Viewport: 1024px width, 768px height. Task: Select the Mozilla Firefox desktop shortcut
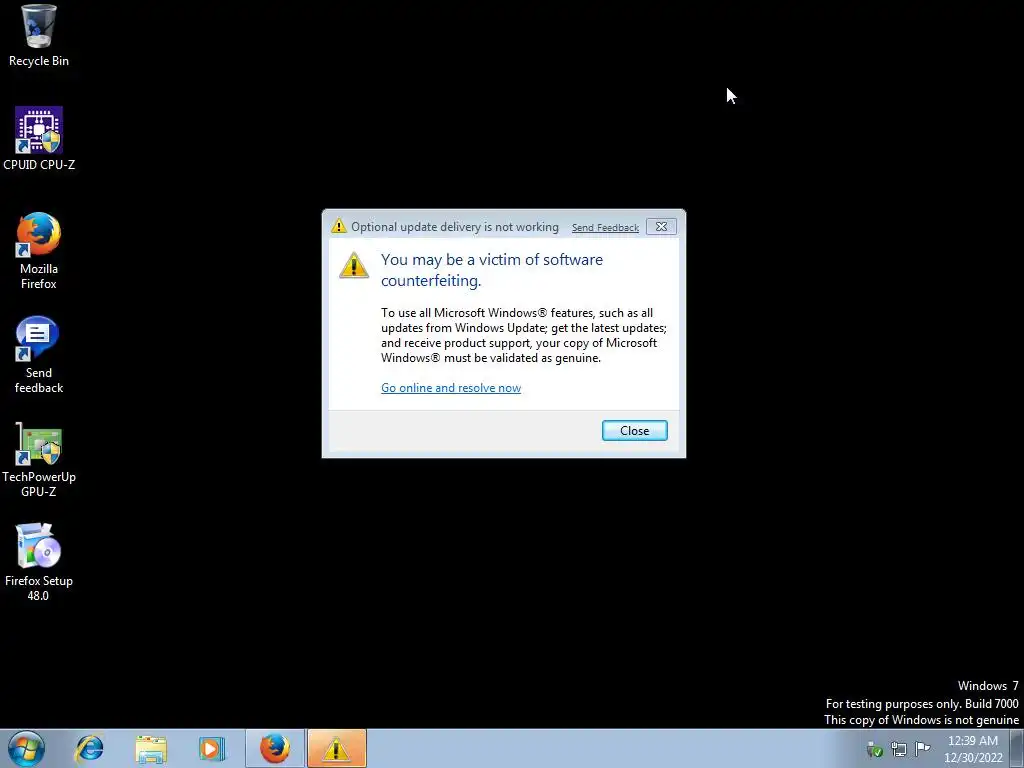39,251
